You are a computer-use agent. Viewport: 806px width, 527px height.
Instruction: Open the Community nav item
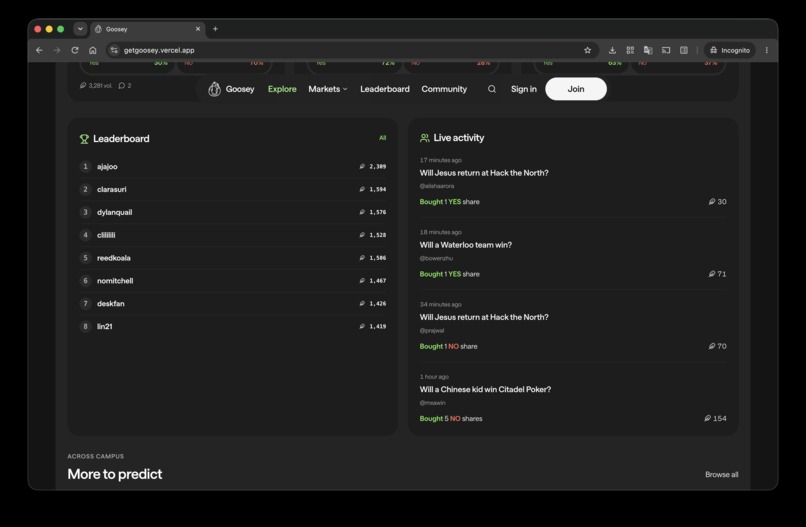pyautogui.click(x=444, y=89)
